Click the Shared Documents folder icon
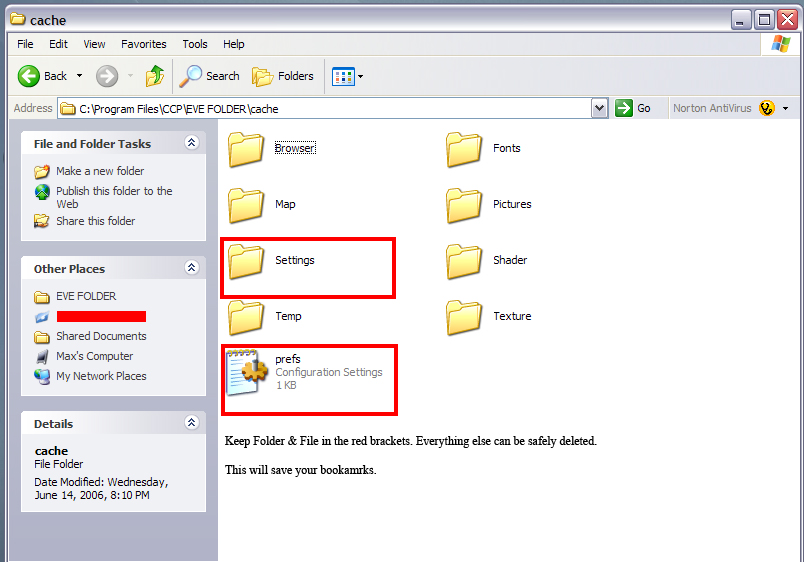 [x=42, y=337]
